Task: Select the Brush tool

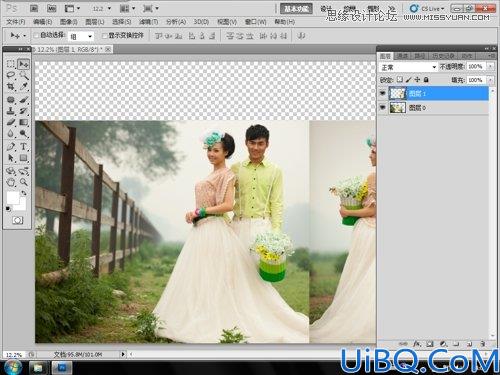Action: click(23, 99)
